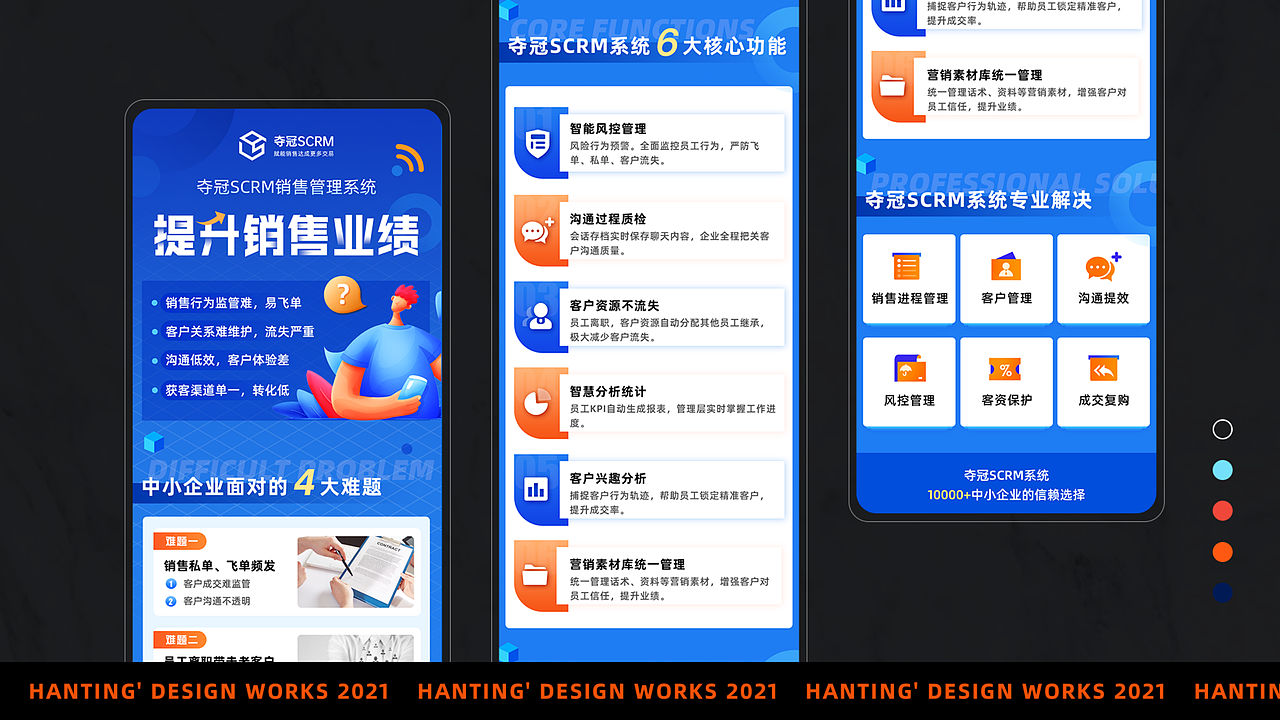Click the 难题一 orange tag
The image size is (1280, 720).
[180, 541]
